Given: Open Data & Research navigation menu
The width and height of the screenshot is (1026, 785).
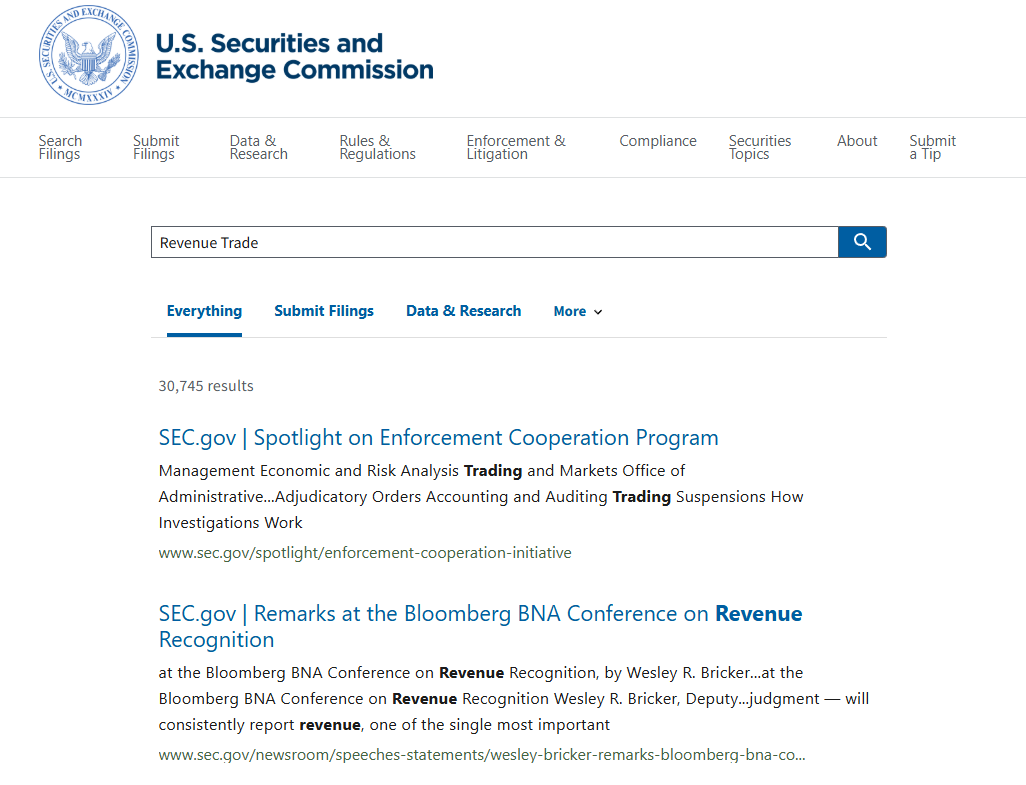Looking at the screenshot, I should (x=258, y=147).
